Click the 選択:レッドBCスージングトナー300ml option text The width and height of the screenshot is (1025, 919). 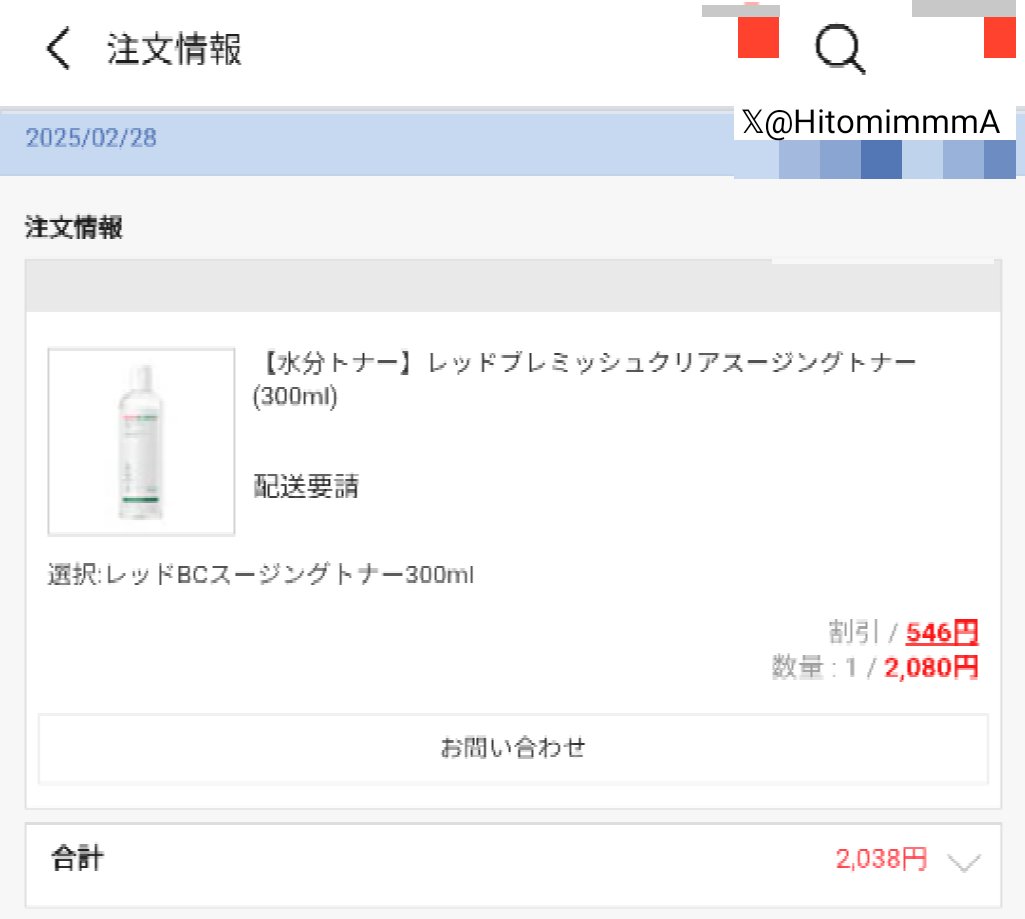tap(260, 576)
